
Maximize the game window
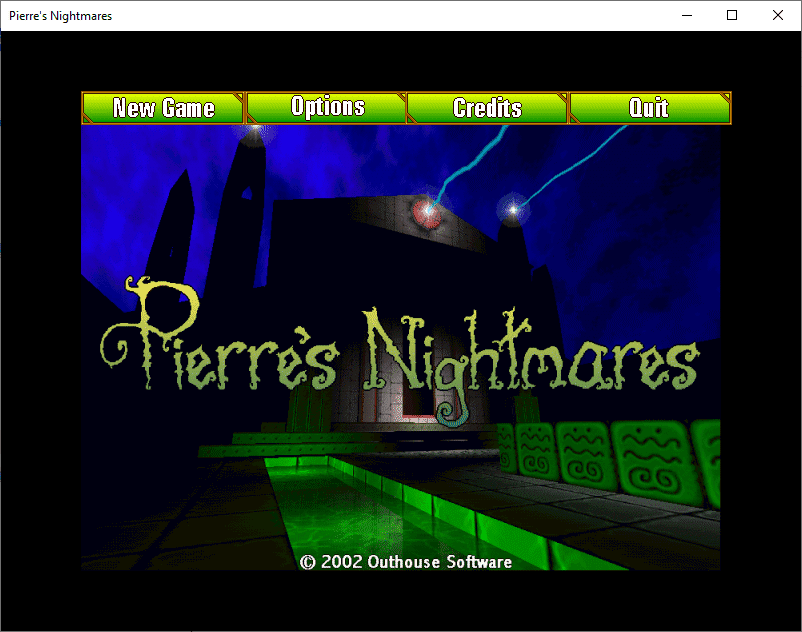tap(732, 15)
